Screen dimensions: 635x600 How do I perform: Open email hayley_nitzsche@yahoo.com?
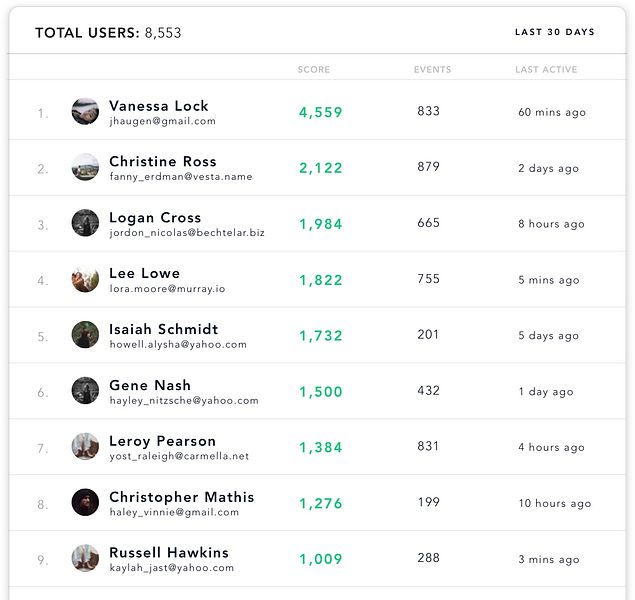(x=184, y=401)
